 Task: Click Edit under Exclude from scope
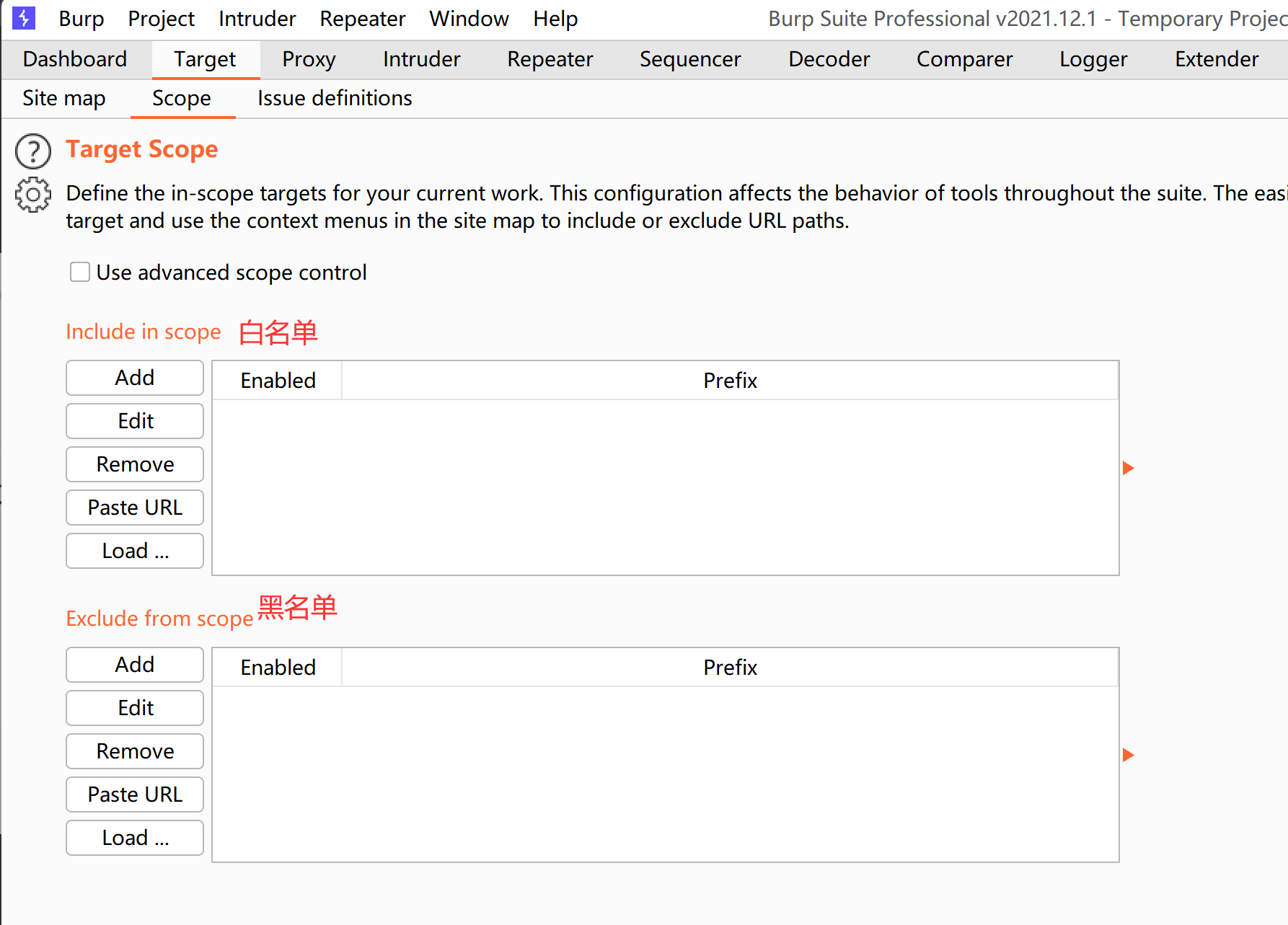135,708
